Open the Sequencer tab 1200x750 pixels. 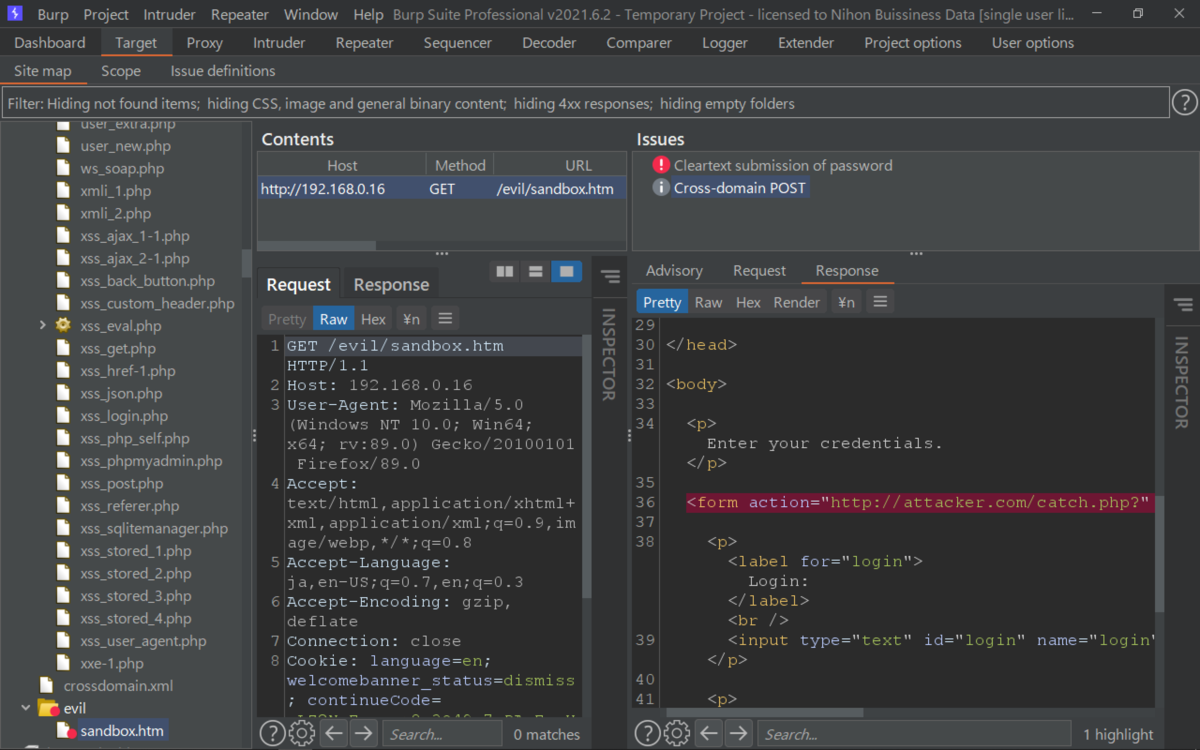click(458, 43)
